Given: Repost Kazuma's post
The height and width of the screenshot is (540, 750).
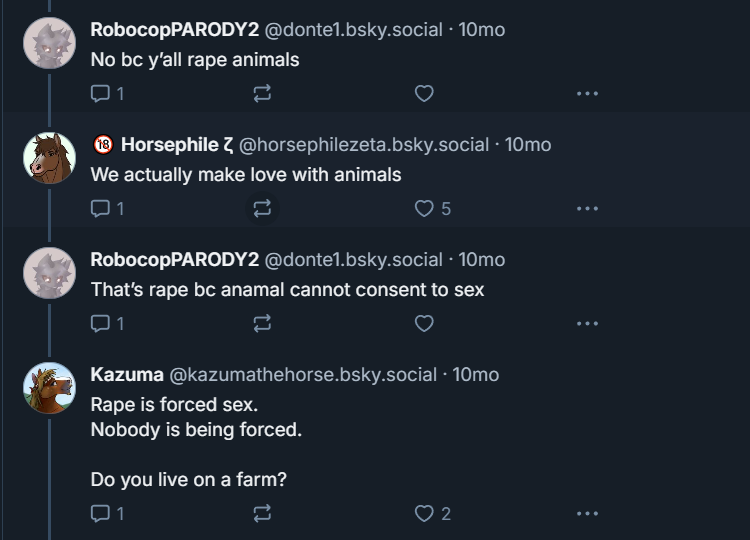Looking at the screenshot, I should pyautogui.click(x=262, y=513).
